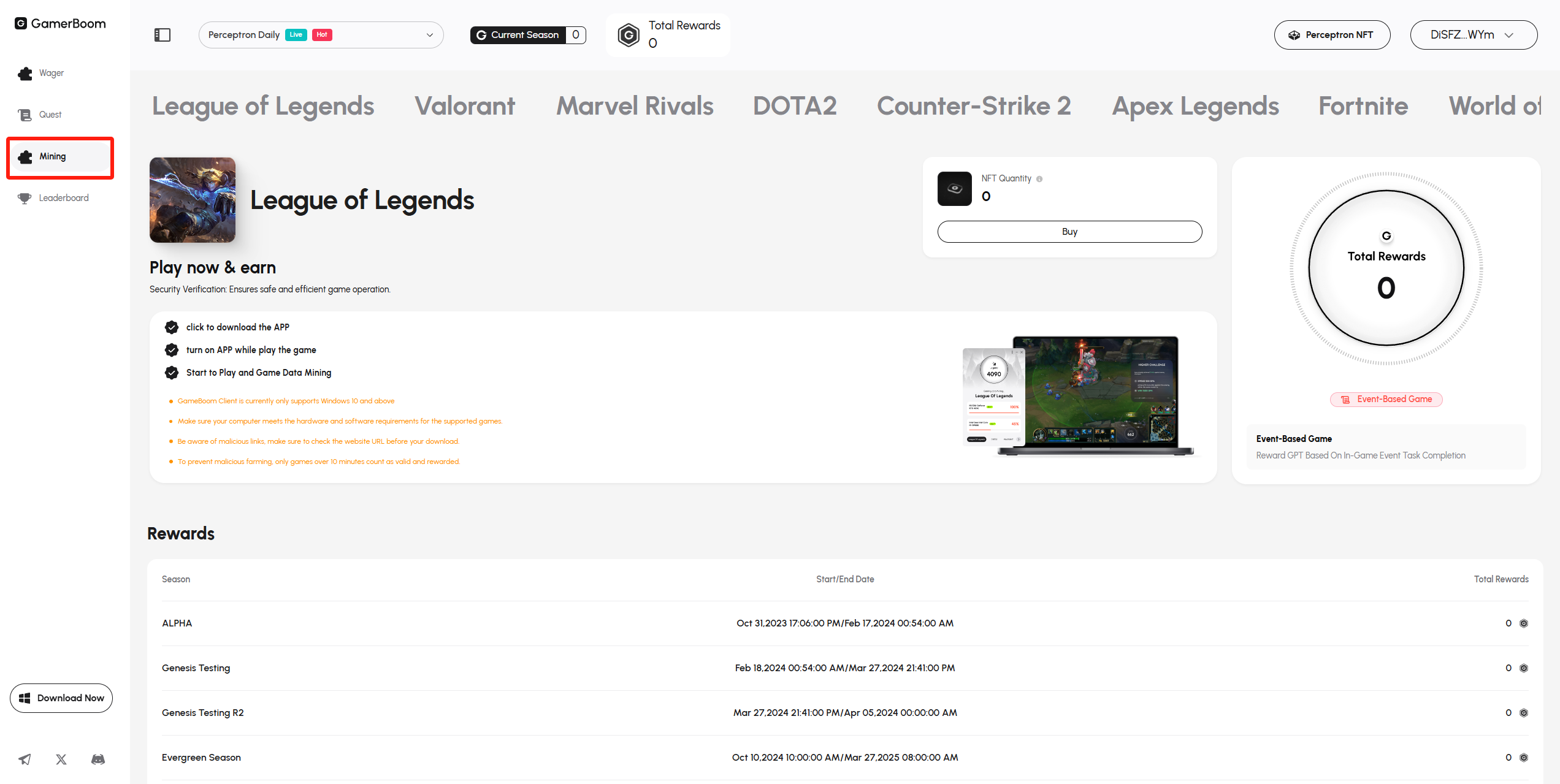
Task: Click the NFT Quantity info icon
Action: click(1039, 179)
